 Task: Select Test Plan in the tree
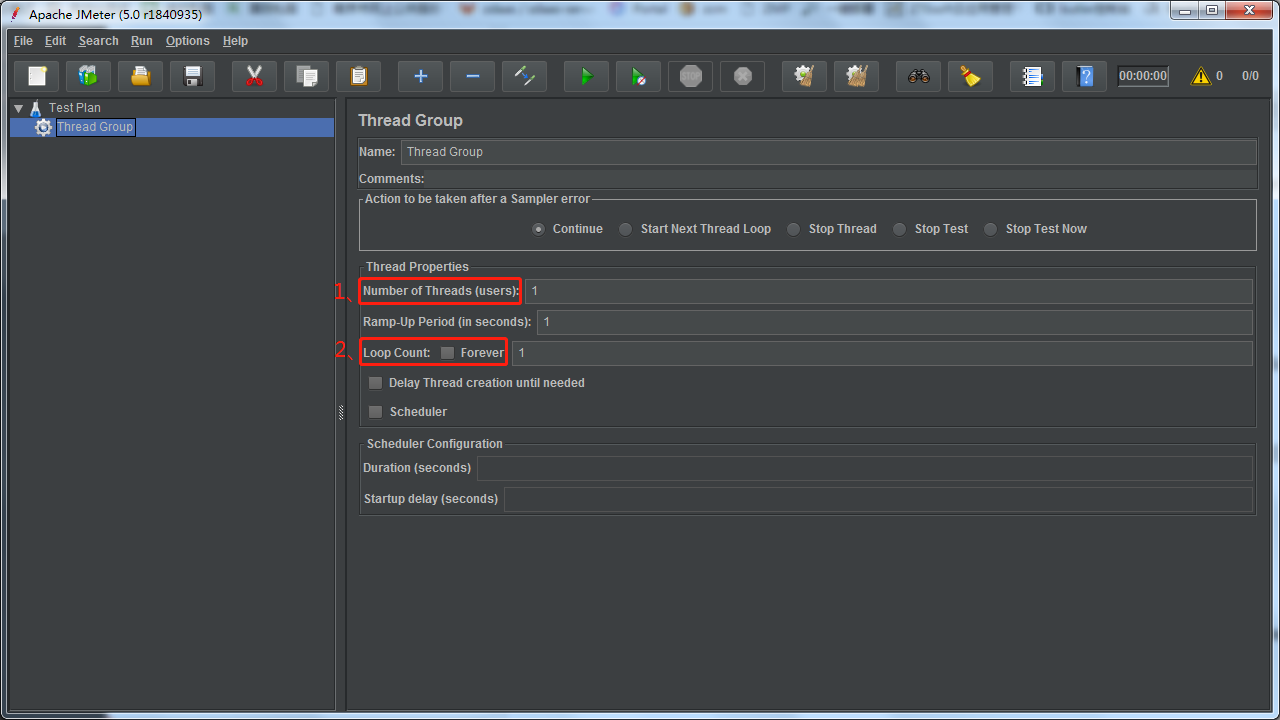75,108
